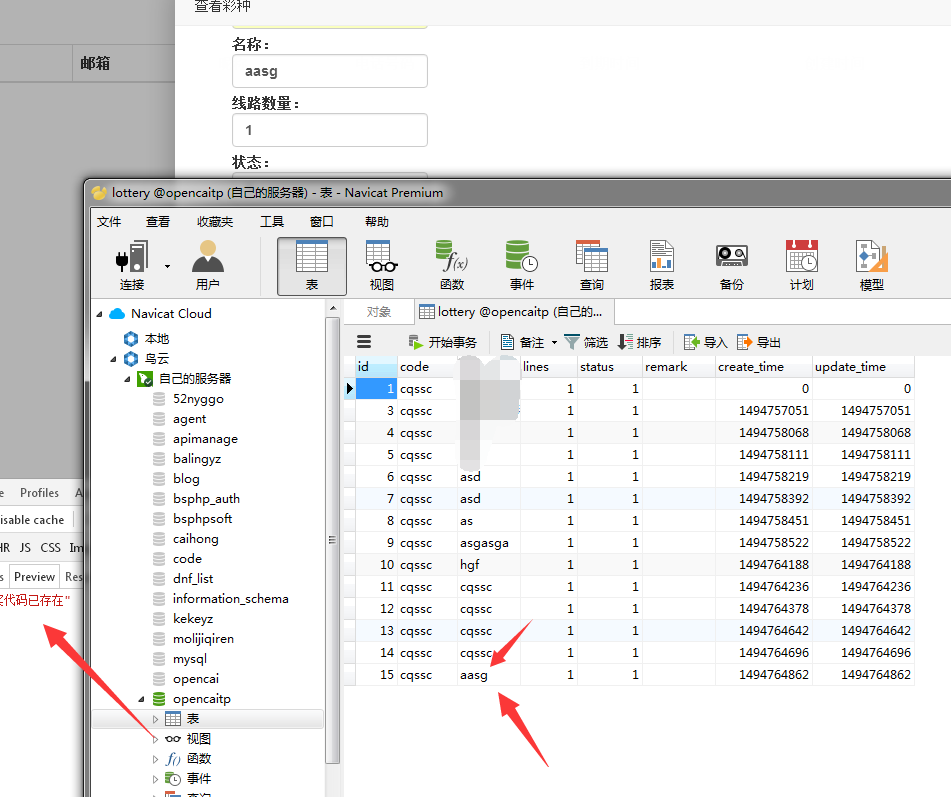951x797 pixels.
Task: Open the 备注 dropdown arrow
Action: 554,343
